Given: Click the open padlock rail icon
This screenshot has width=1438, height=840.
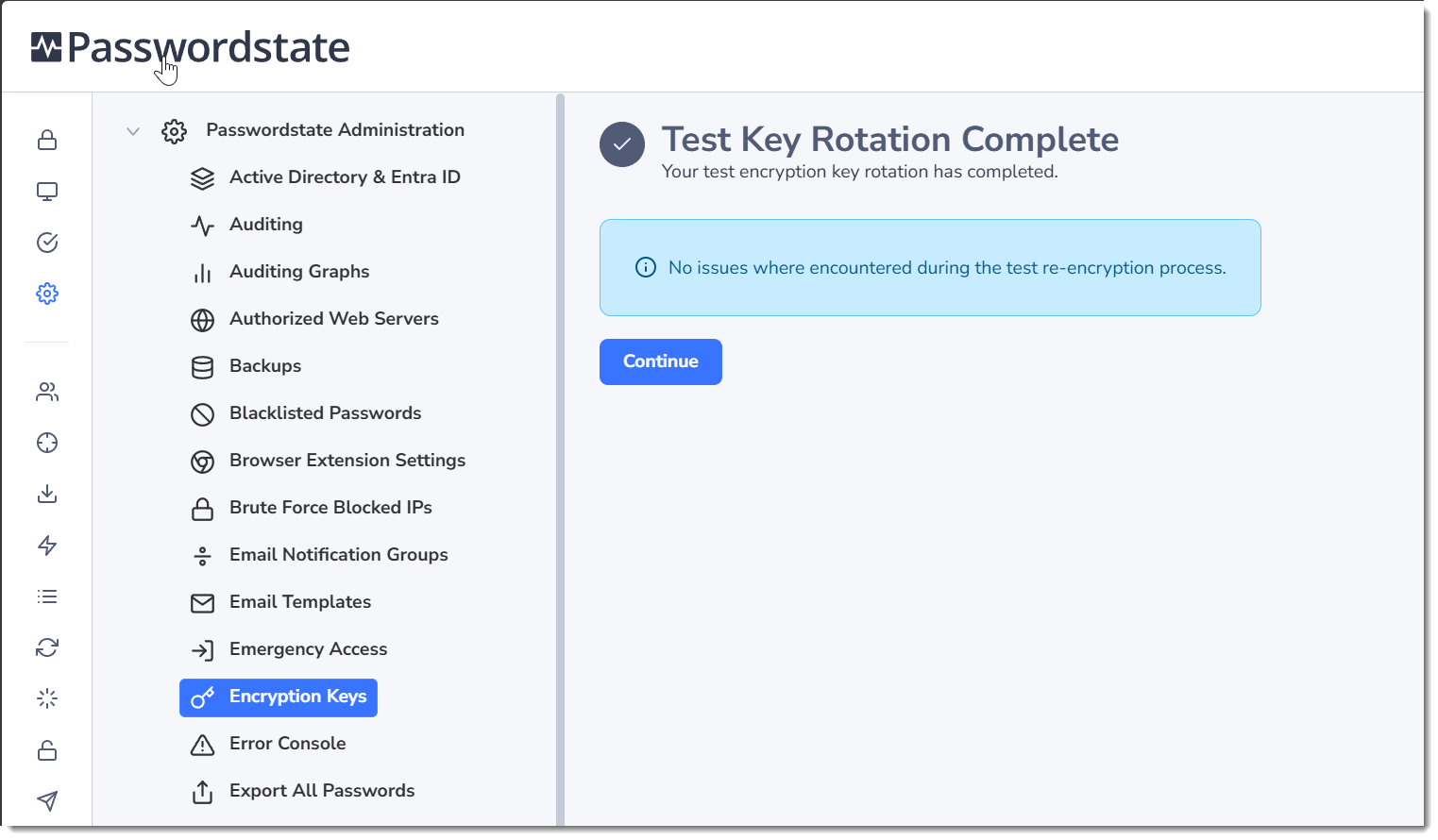Looking at the screenshot, I should pos(47,750).
